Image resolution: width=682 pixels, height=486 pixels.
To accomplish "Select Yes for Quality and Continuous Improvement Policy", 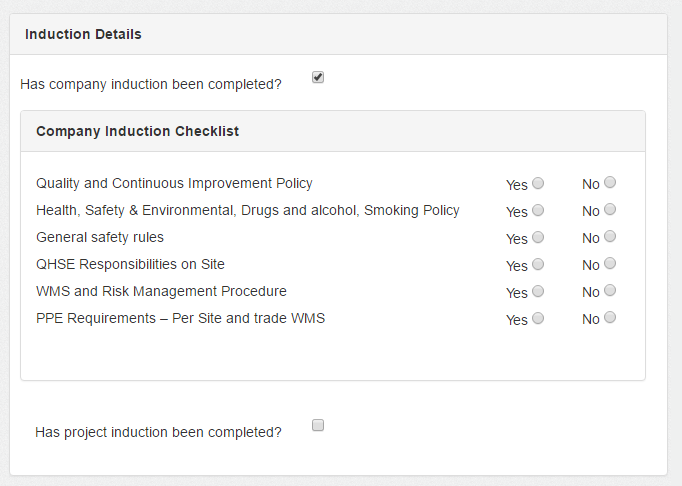I will click(x=538, y=183).
